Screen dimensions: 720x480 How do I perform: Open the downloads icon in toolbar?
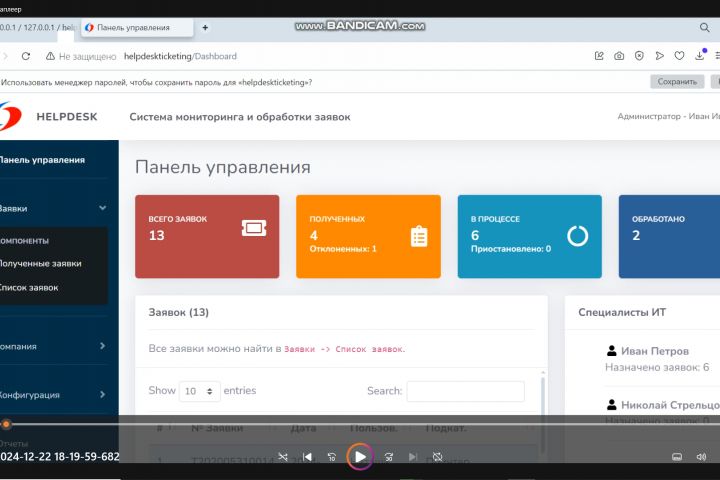pyautogui.click(x=699, y=56)
